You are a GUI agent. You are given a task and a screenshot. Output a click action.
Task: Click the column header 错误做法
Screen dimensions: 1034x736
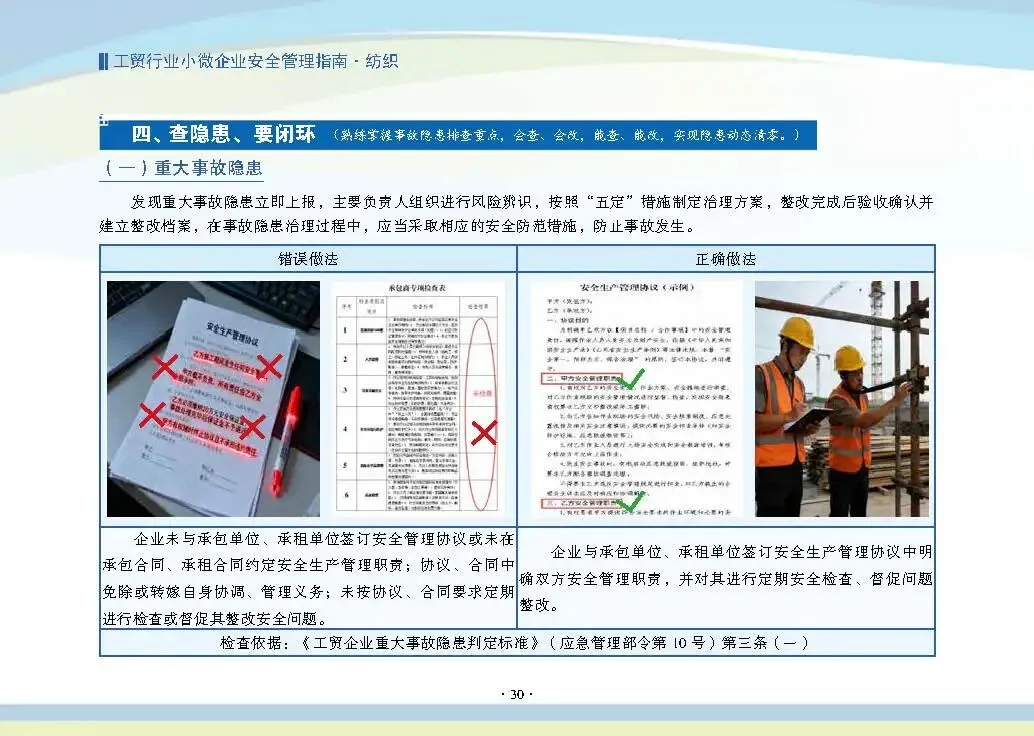tap(308, 259)
